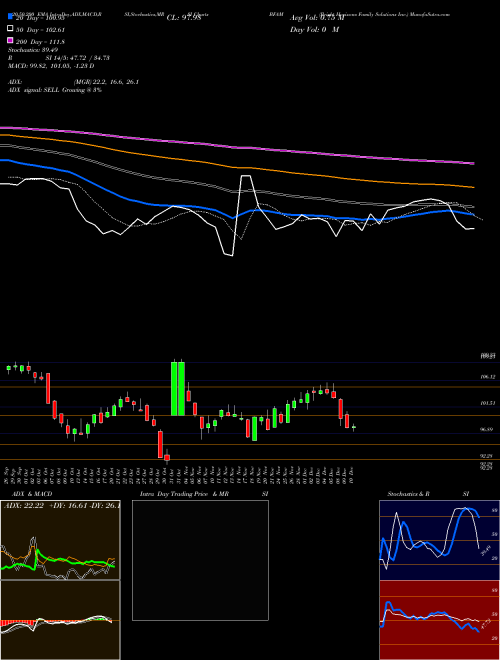Select the '50 Day = 102.61' label
500x660 pixels.
(40, 30)
